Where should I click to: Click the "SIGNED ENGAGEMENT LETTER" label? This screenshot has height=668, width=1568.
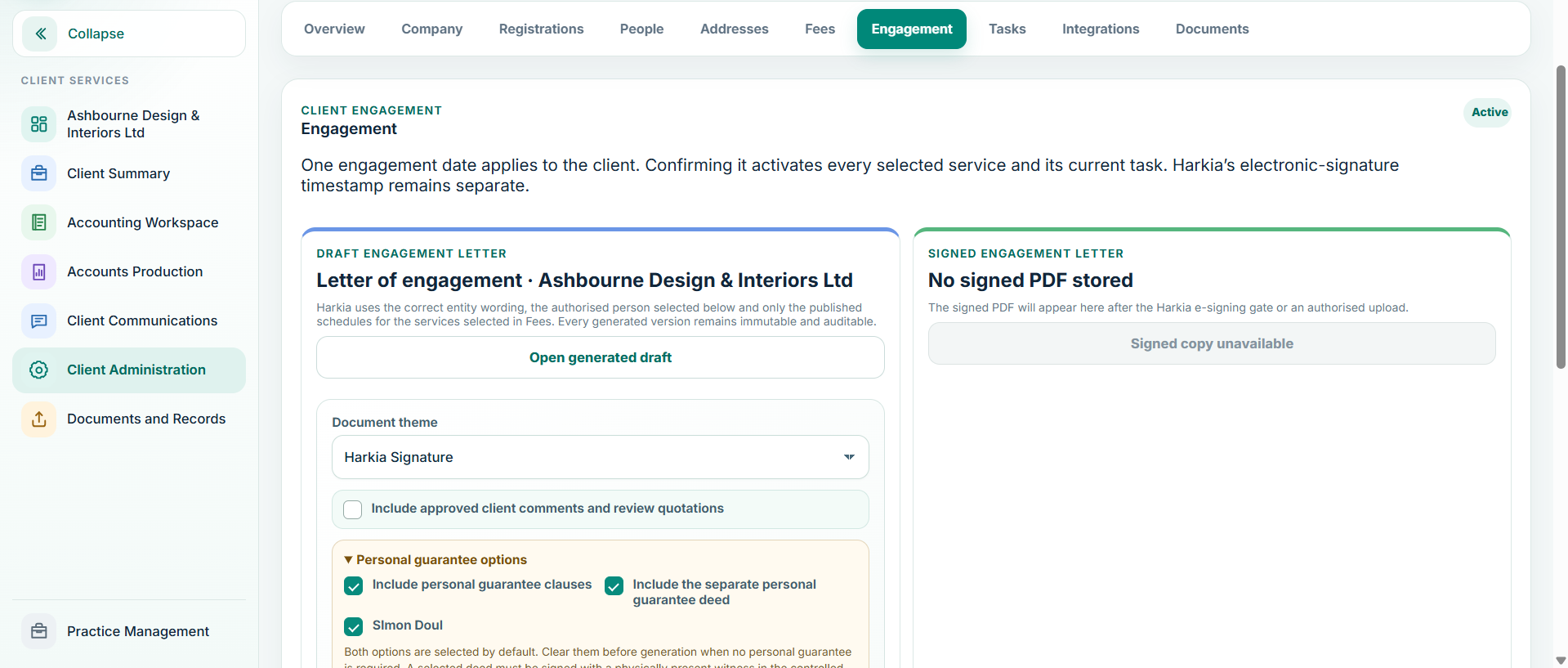point(1025,253)
